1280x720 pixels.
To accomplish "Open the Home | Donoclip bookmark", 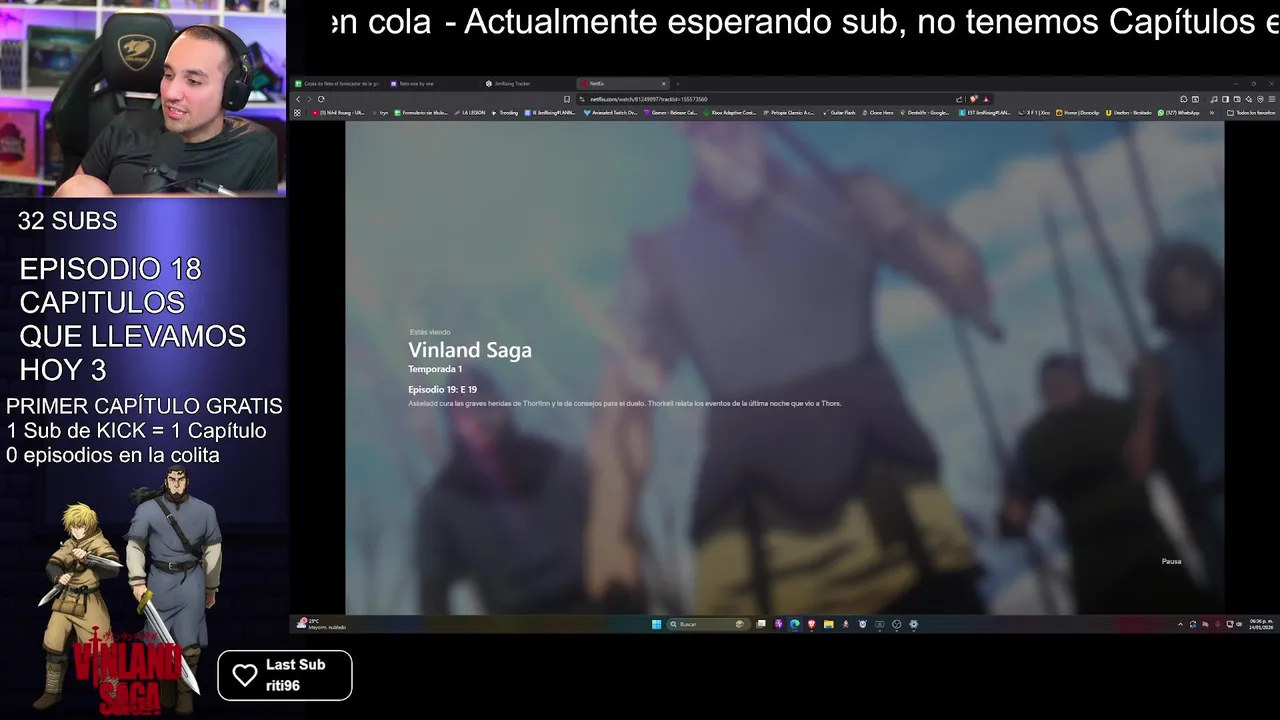I will (x=1078, y=113).
